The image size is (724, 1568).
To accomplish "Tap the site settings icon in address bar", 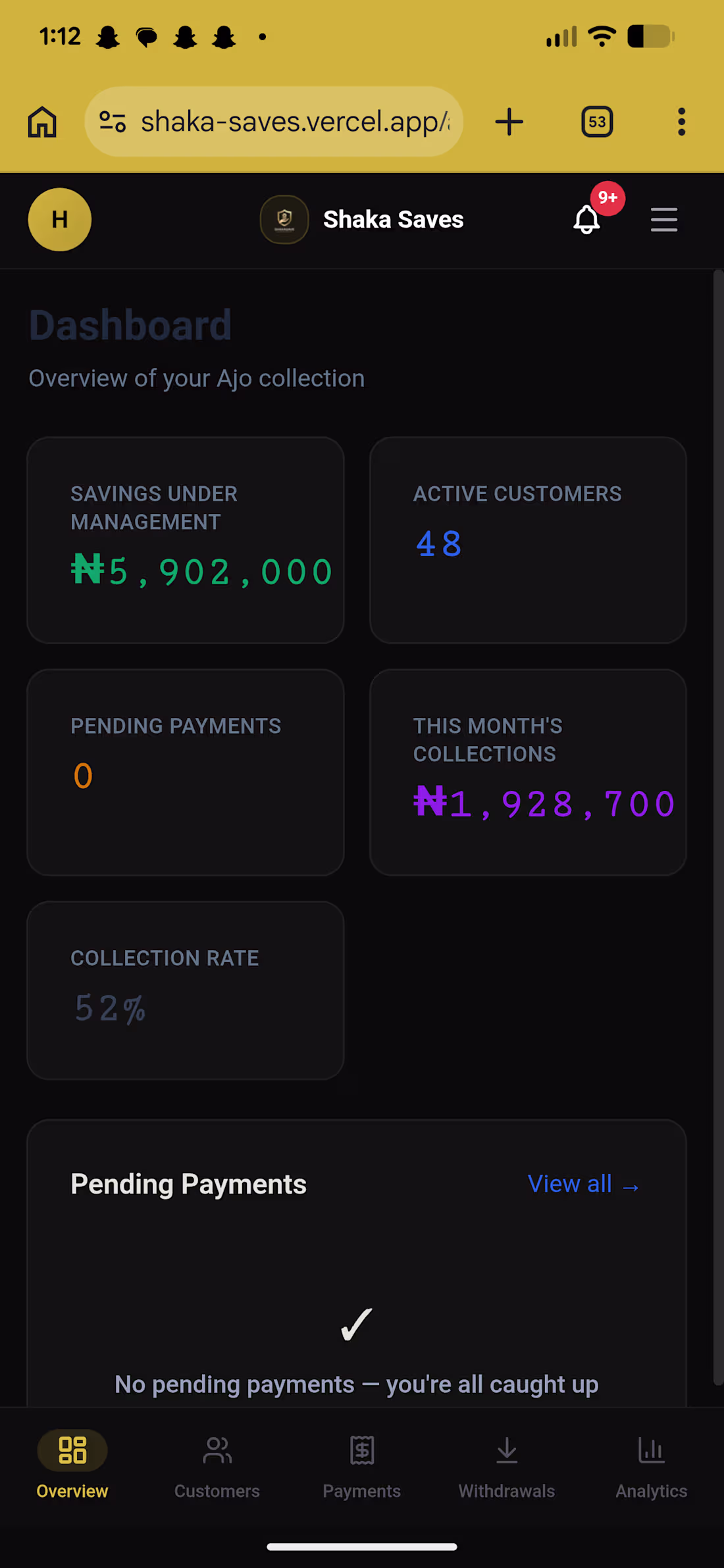I will [x=113, y=122].
